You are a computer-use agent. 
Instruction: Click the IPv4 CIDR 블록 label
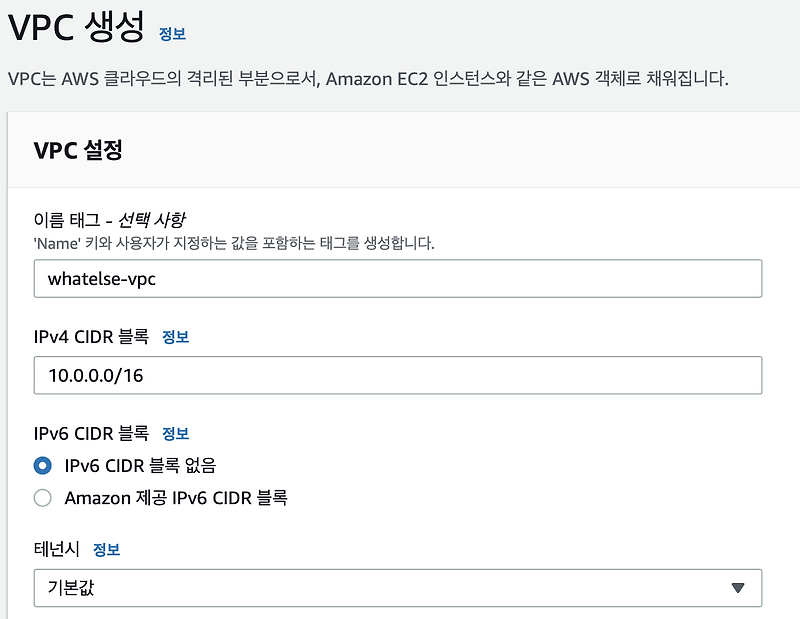[x=90, y=335]
